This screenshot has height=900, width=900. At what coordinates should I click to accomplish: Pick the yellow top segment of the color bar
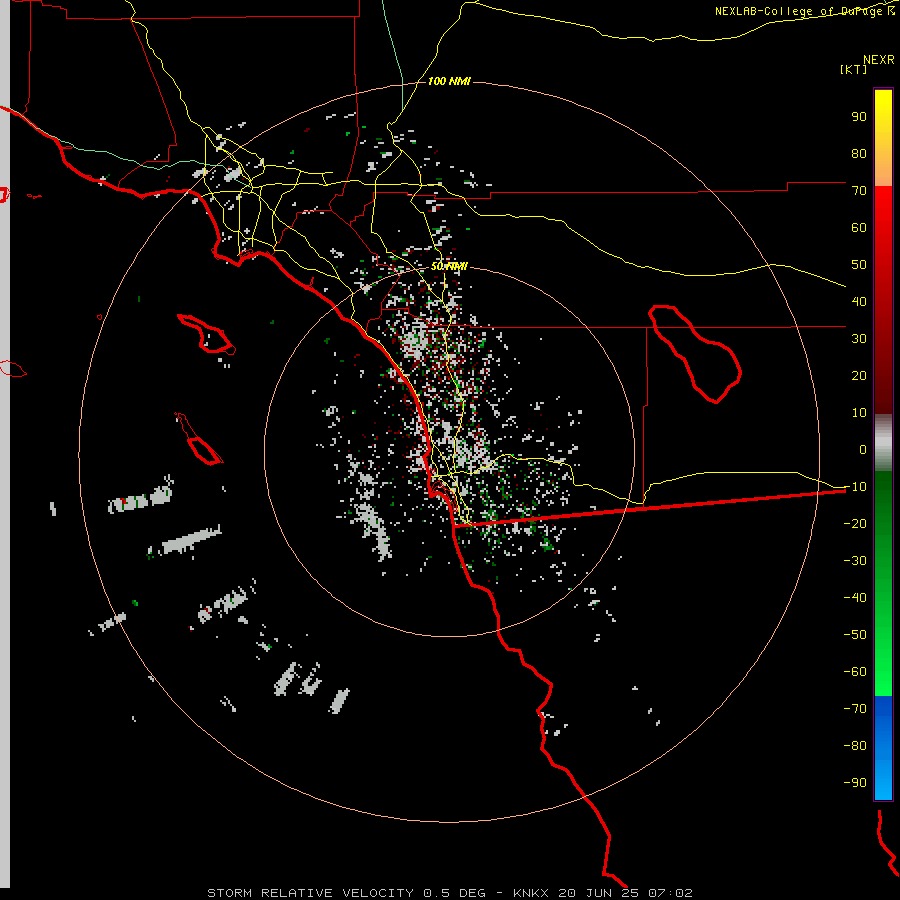[x=883, y=138]
